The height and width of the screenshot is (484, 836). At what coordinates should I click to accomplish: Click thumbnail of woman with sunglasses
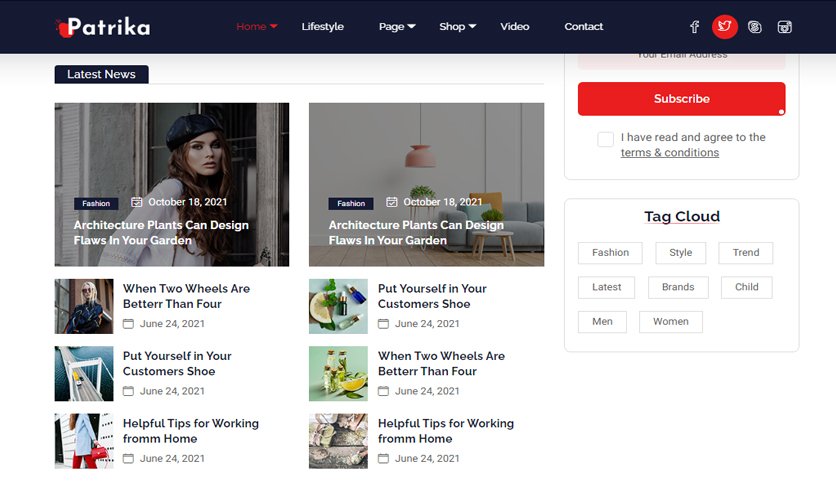(84, 306)
